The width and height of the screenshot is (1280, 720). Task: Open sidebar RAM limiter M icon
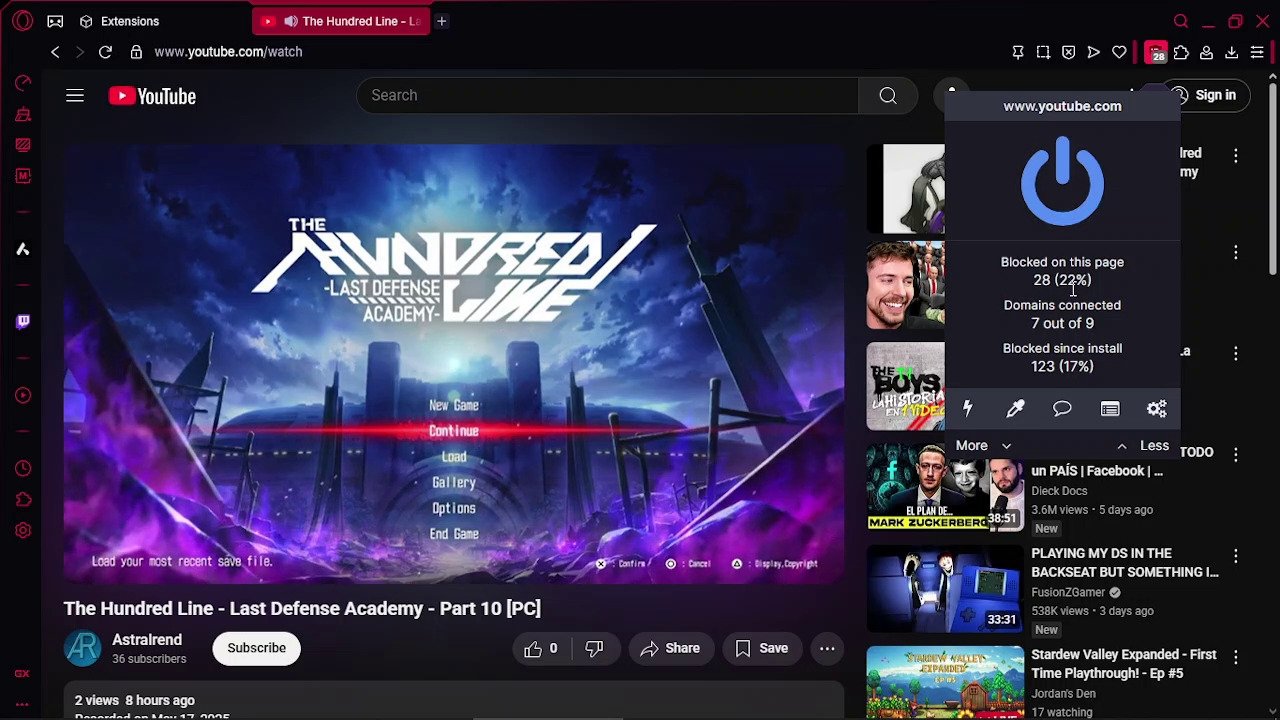pyautogui.click(x=23, y=176)
